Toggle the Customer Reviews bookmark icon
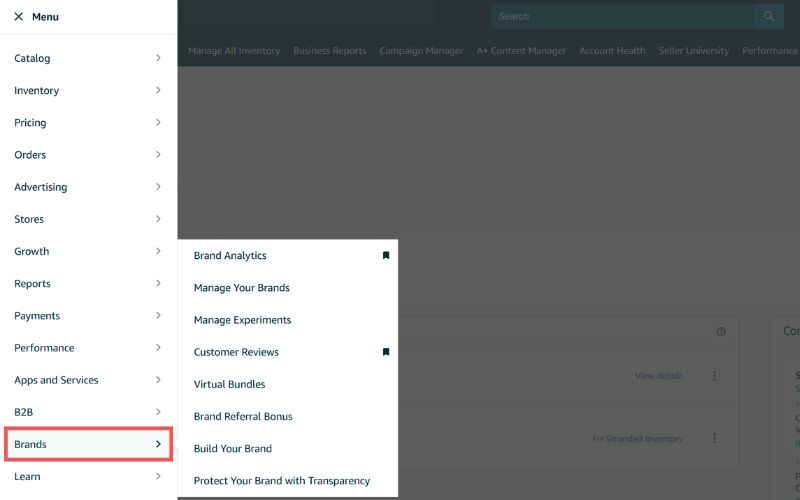The image size is (800, 500). [386, 352]
